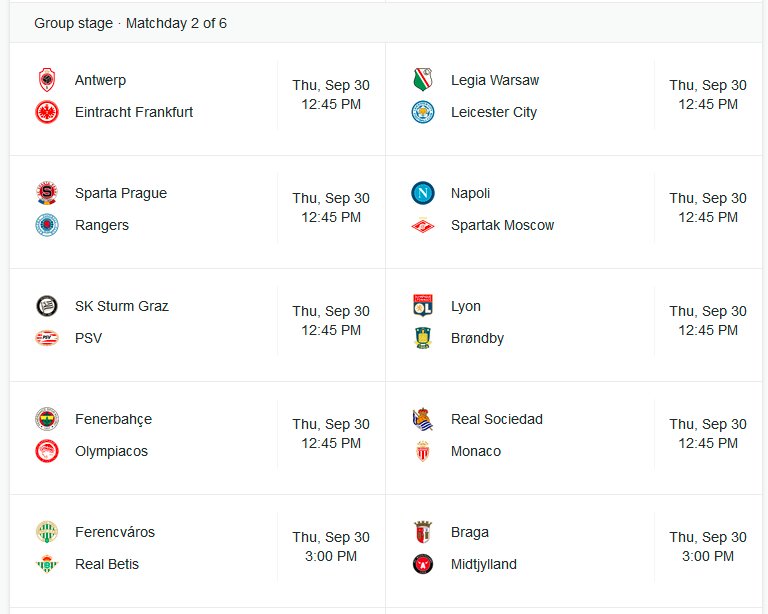Click the PSV logo
The image size is (768, 614).
click(47, 338)
